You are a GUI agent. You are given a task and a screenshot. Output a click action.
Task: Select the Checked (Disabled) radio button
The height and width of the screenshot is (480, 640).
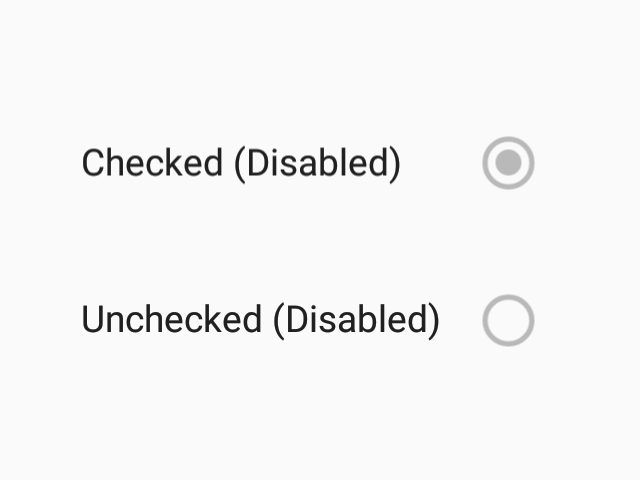508,163
